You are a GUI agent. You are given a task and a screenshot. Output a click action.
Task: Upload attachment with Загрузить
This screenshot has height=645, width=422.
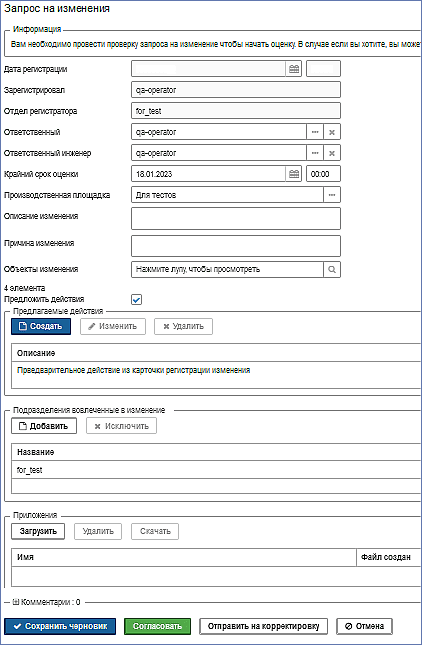38,531
